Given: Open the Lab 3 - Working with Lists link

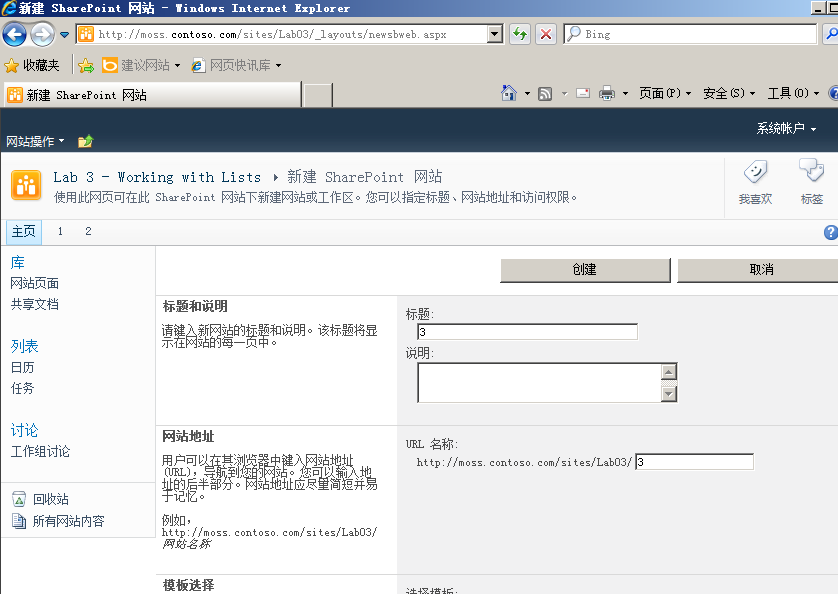Looking at the screenshot, I should click(157, 177).
